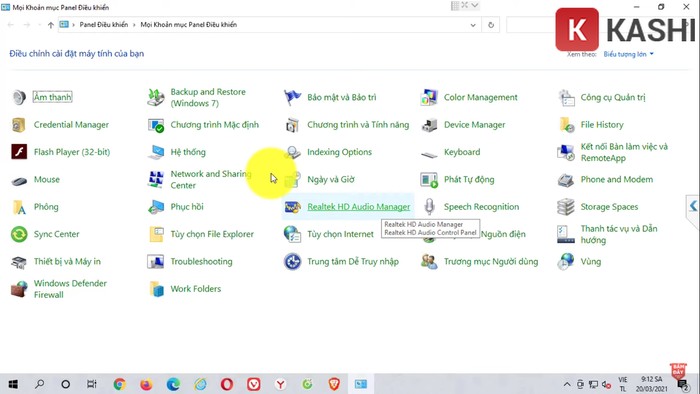This screenshot has height=394, width=700.
Task: Click the Thanh tác vụ và Dẫn hướng link
Action: pyautogui.click(x=619, y=234)
